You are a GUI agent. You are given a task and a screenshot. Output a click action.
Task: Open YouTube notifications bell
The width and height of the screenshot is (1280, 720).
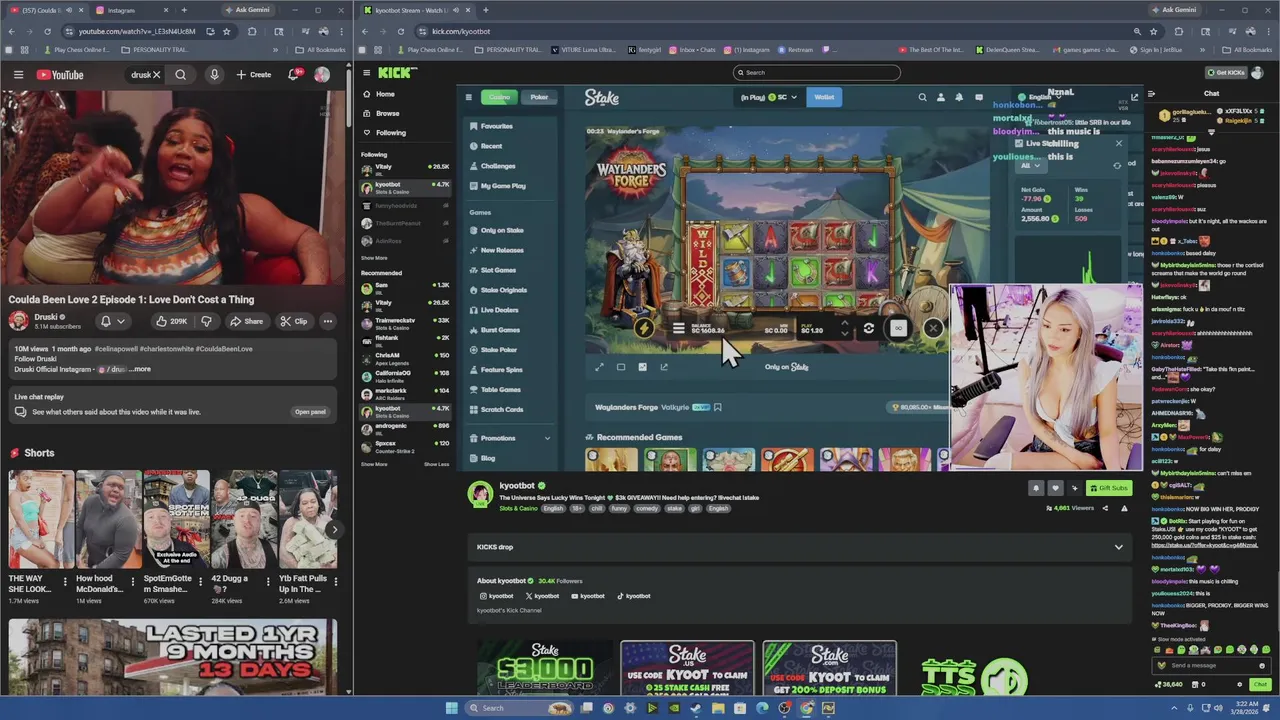point(294,74)
